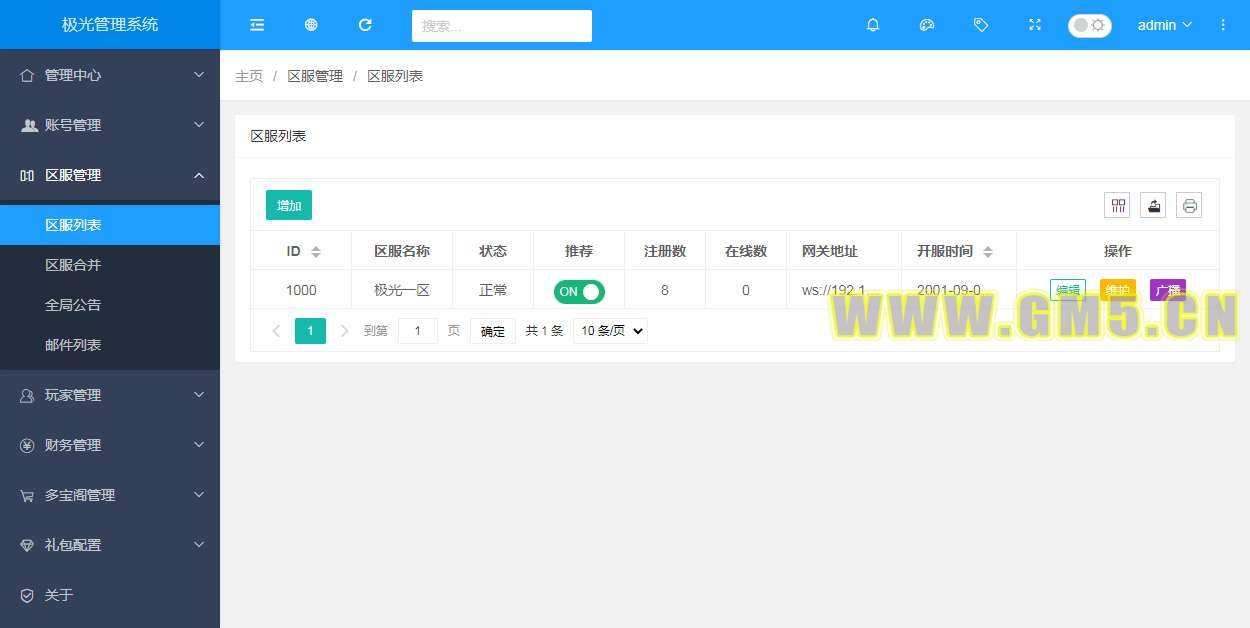Image resolution: width=1250 pixels, height=628 pixels.
Task: Click the tag icon in header
Action: tap(981, 25)
